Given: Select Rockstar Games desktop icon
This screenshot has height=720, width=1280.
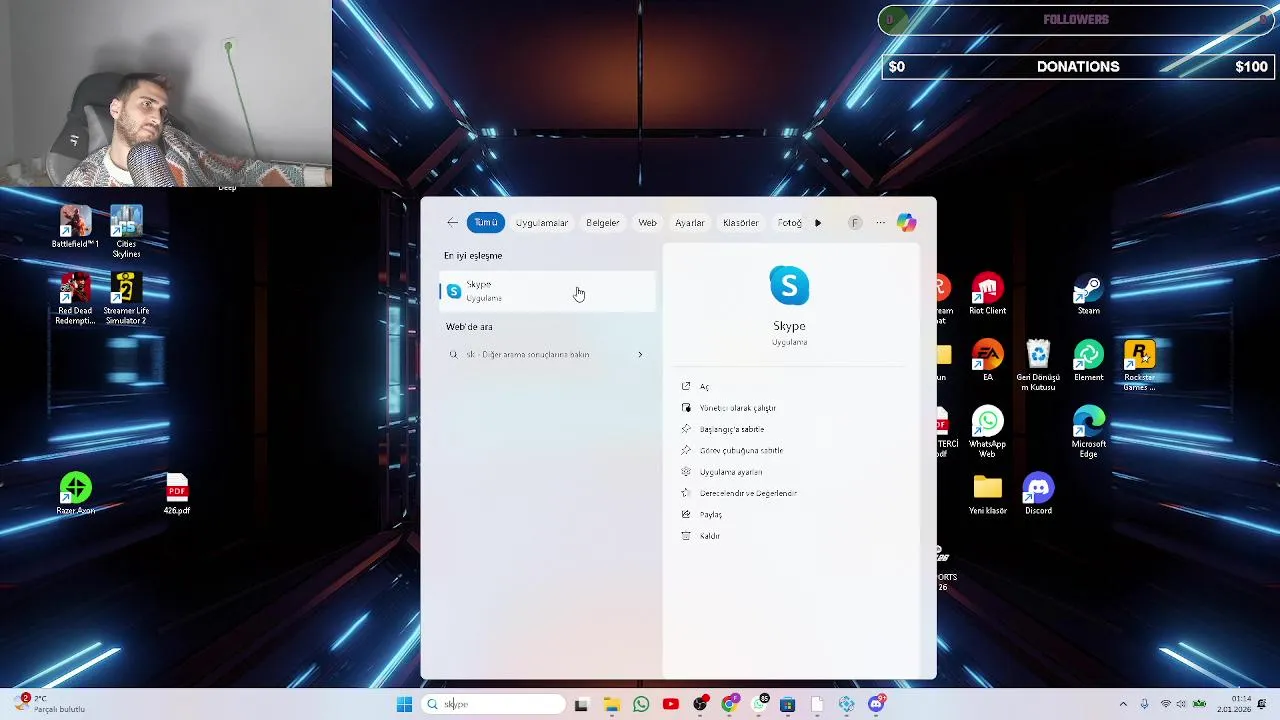Looking at the screenshot, I should point(1139,366).
